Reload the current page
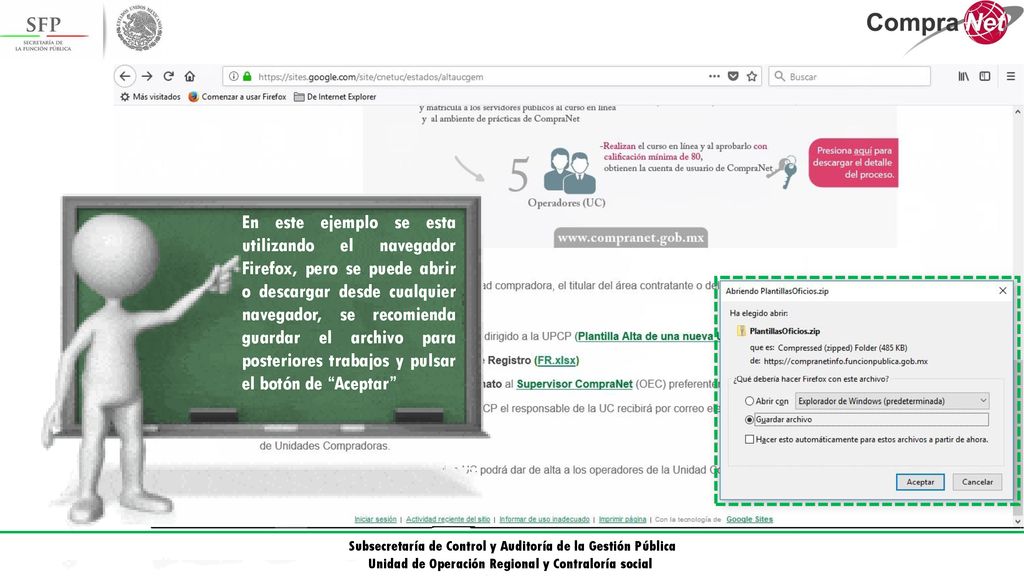The image size is (1024, 576). [168, 76]
